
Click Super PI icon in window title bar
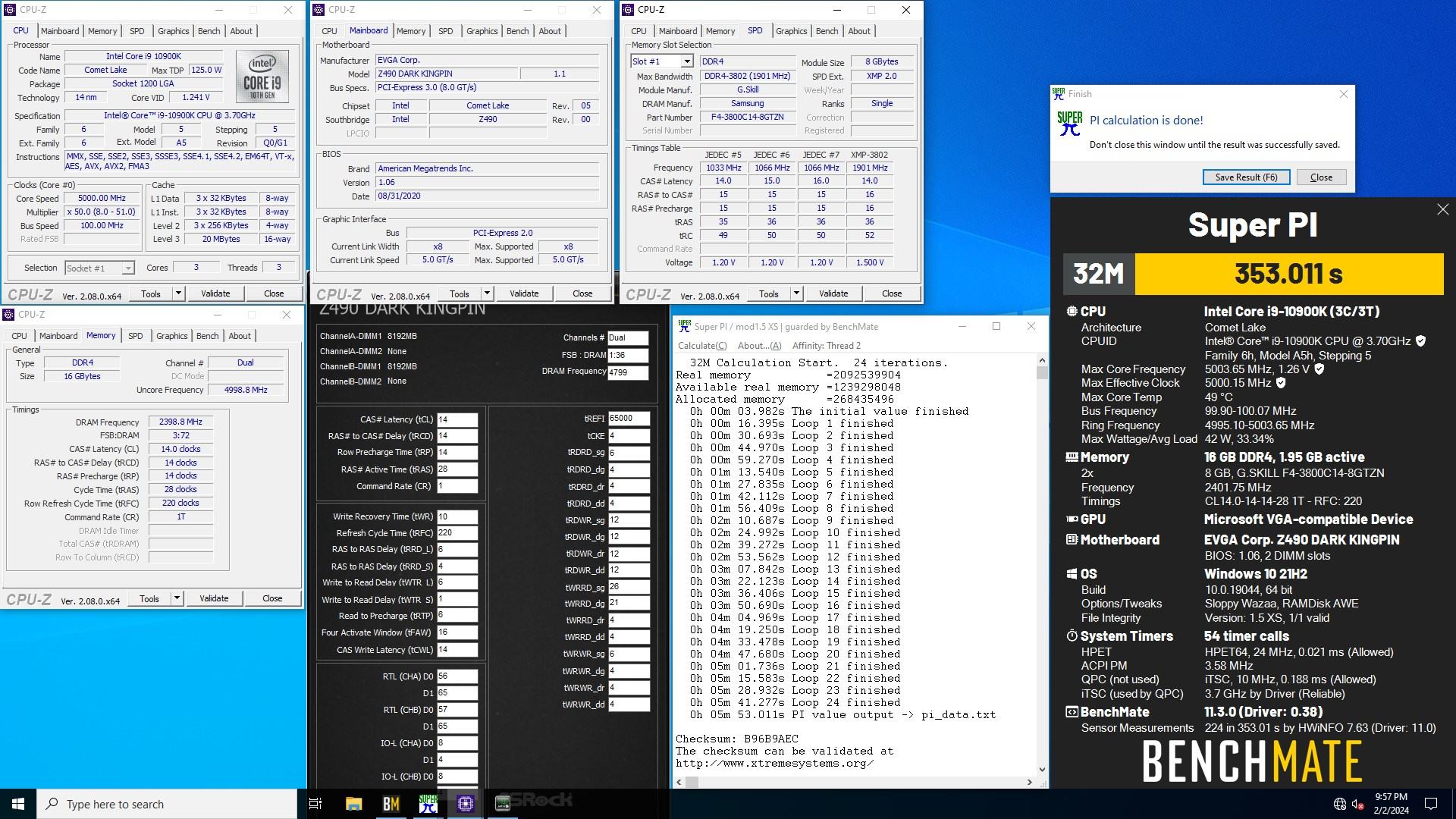click(684, 326)
